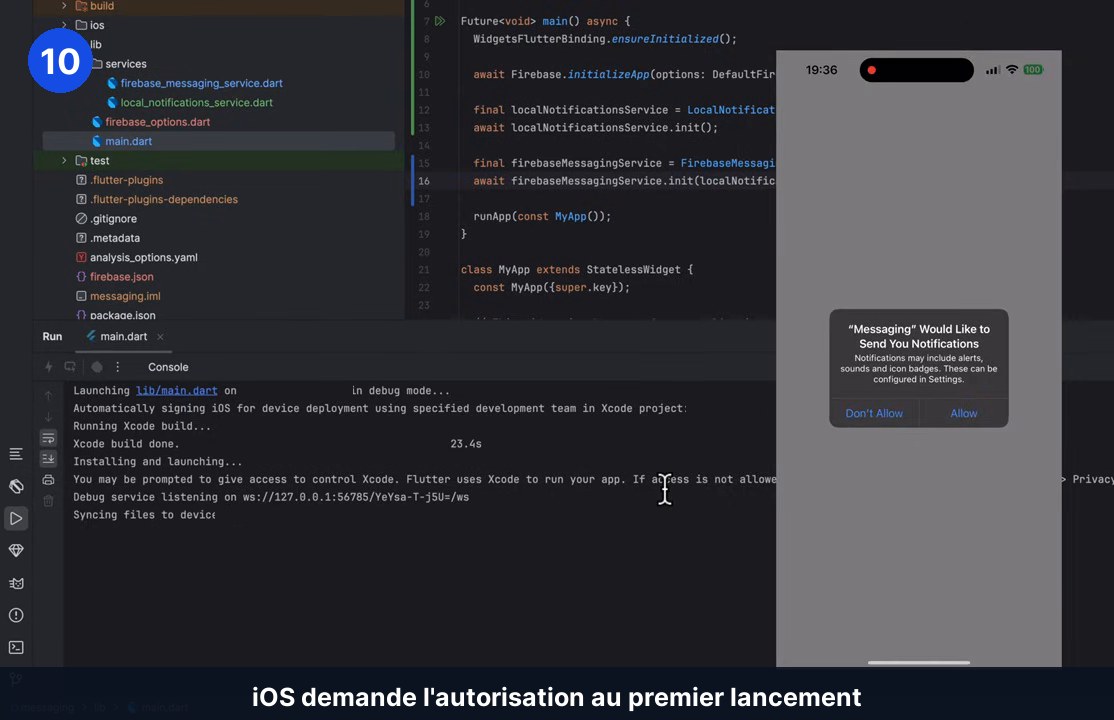
Task: Click 'Installing and launching...' console line
Action: (157, 461)
